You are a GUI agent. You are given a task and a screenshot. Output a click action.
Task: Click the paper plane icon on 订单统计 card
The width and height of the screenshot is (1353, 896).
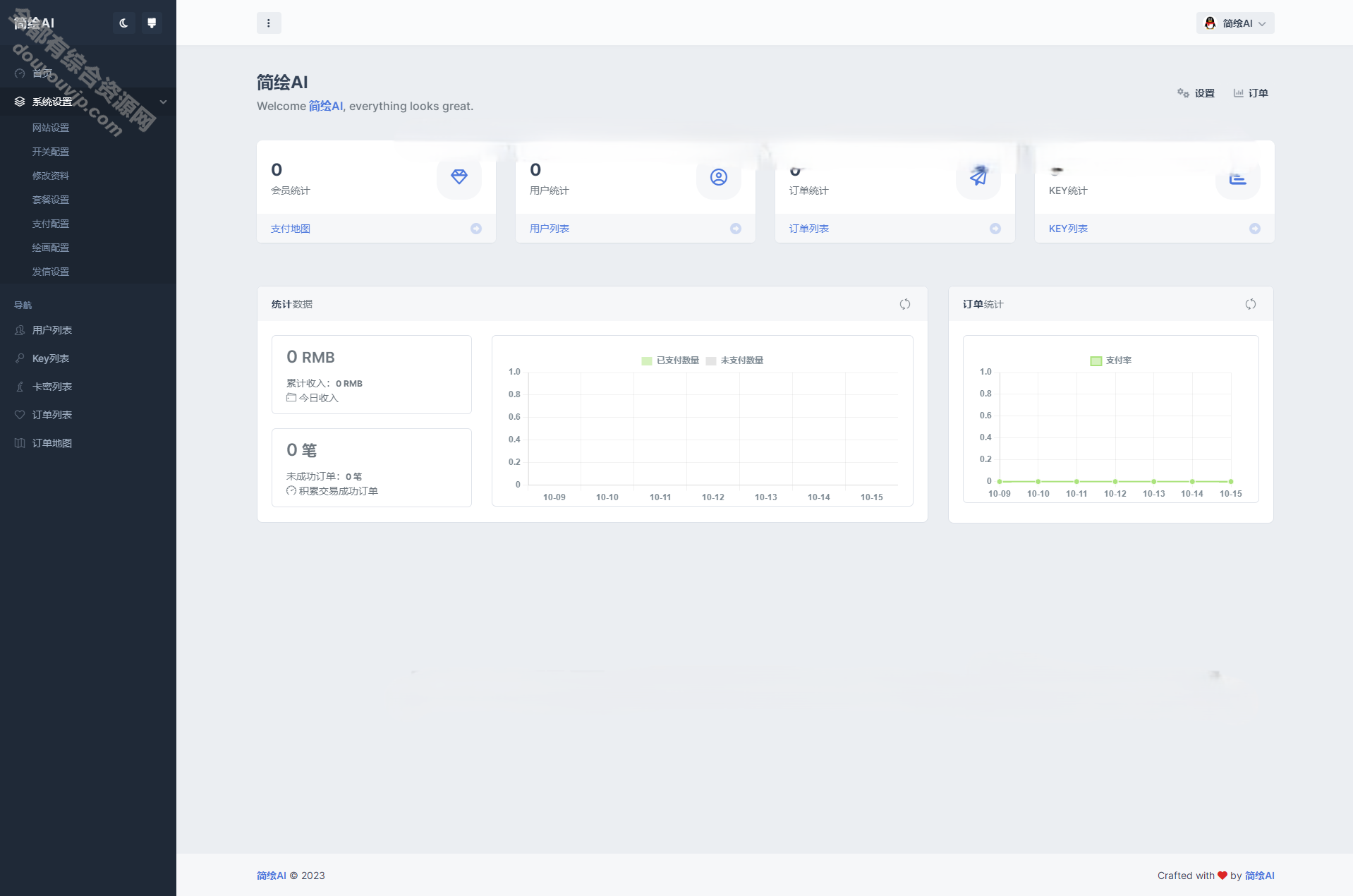978,177
